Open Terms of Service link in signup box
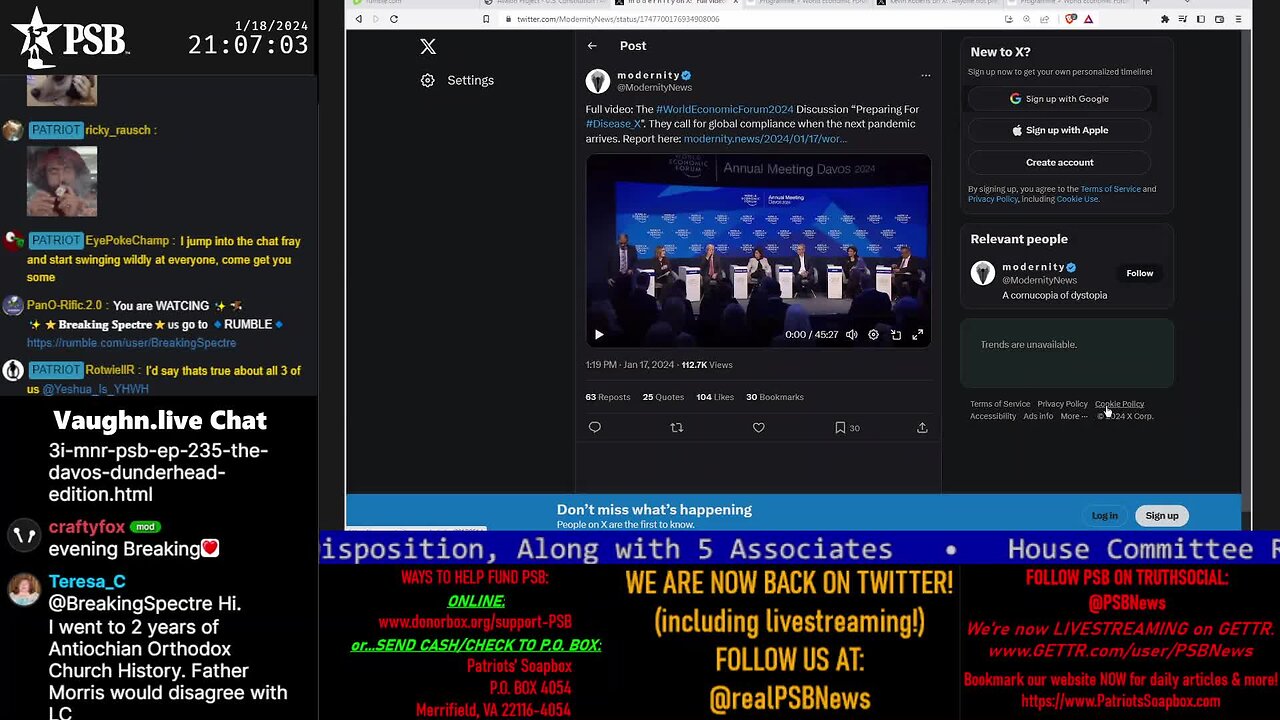Screen dimensions: 1280x720 click(x=1110, y=189)
